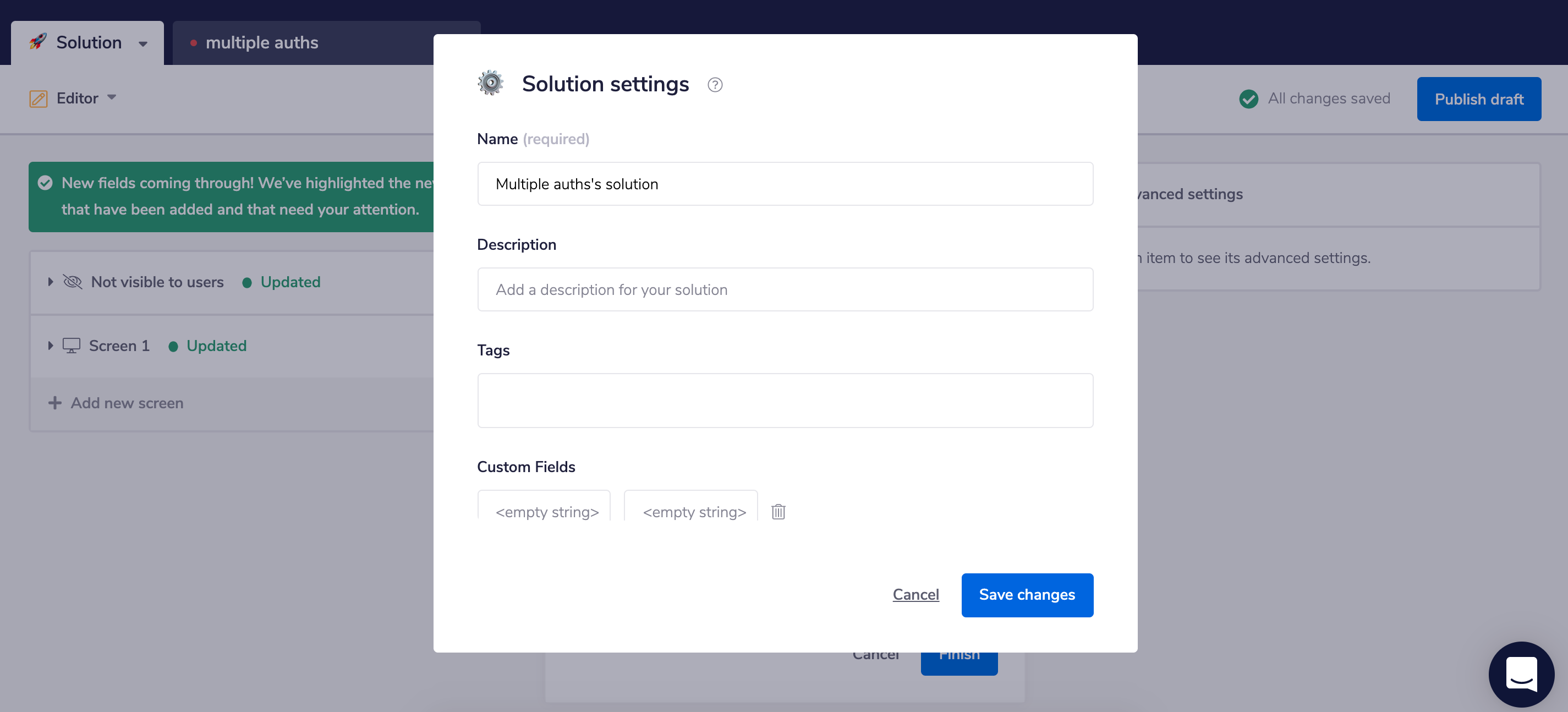Screen dimensions: 1568x712
Task: Open the Solution dropdown arrow
Action: coord(142,43)
